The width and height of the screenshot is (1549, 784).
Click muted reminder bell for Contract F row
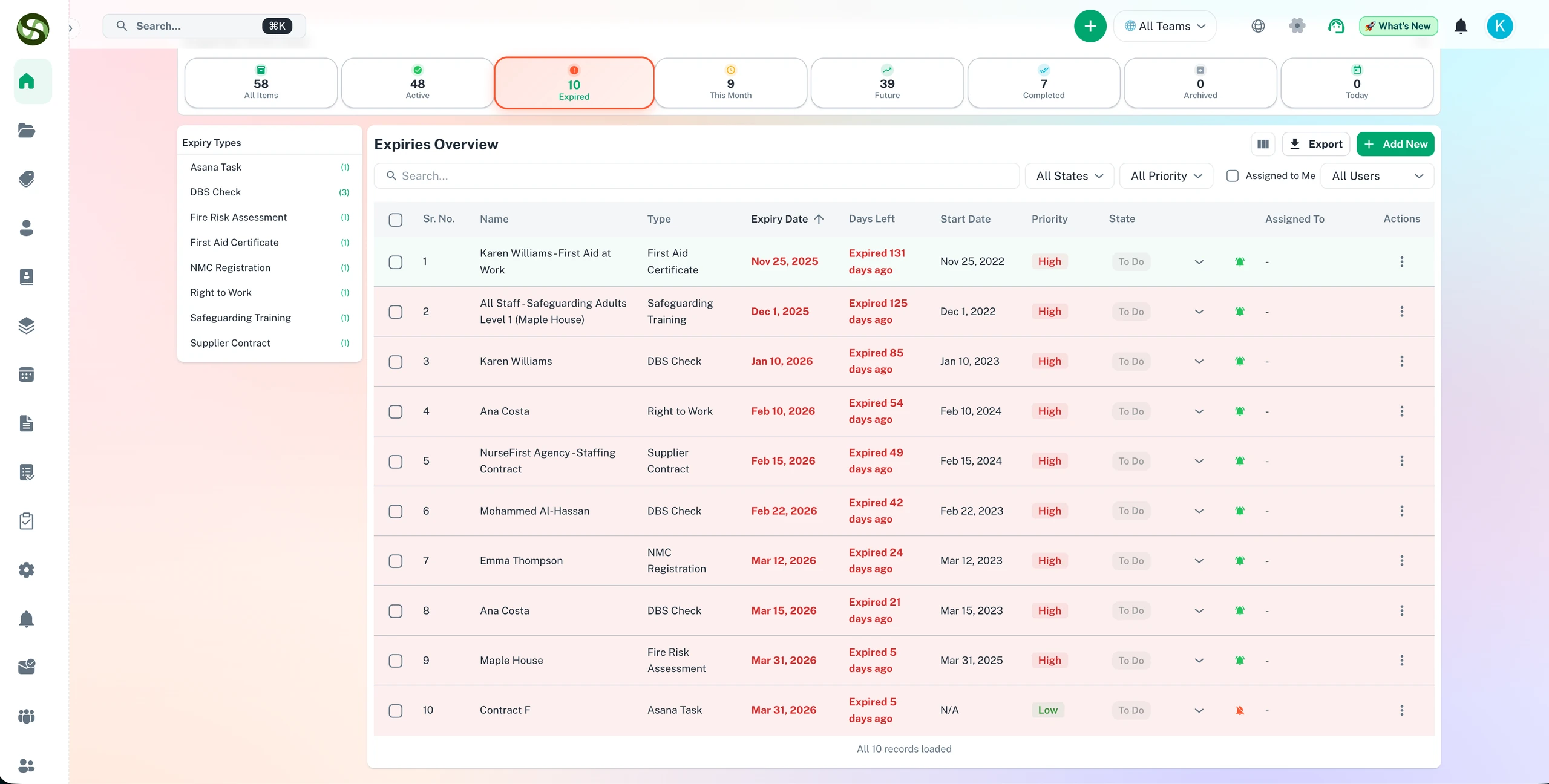(1240, 711)
